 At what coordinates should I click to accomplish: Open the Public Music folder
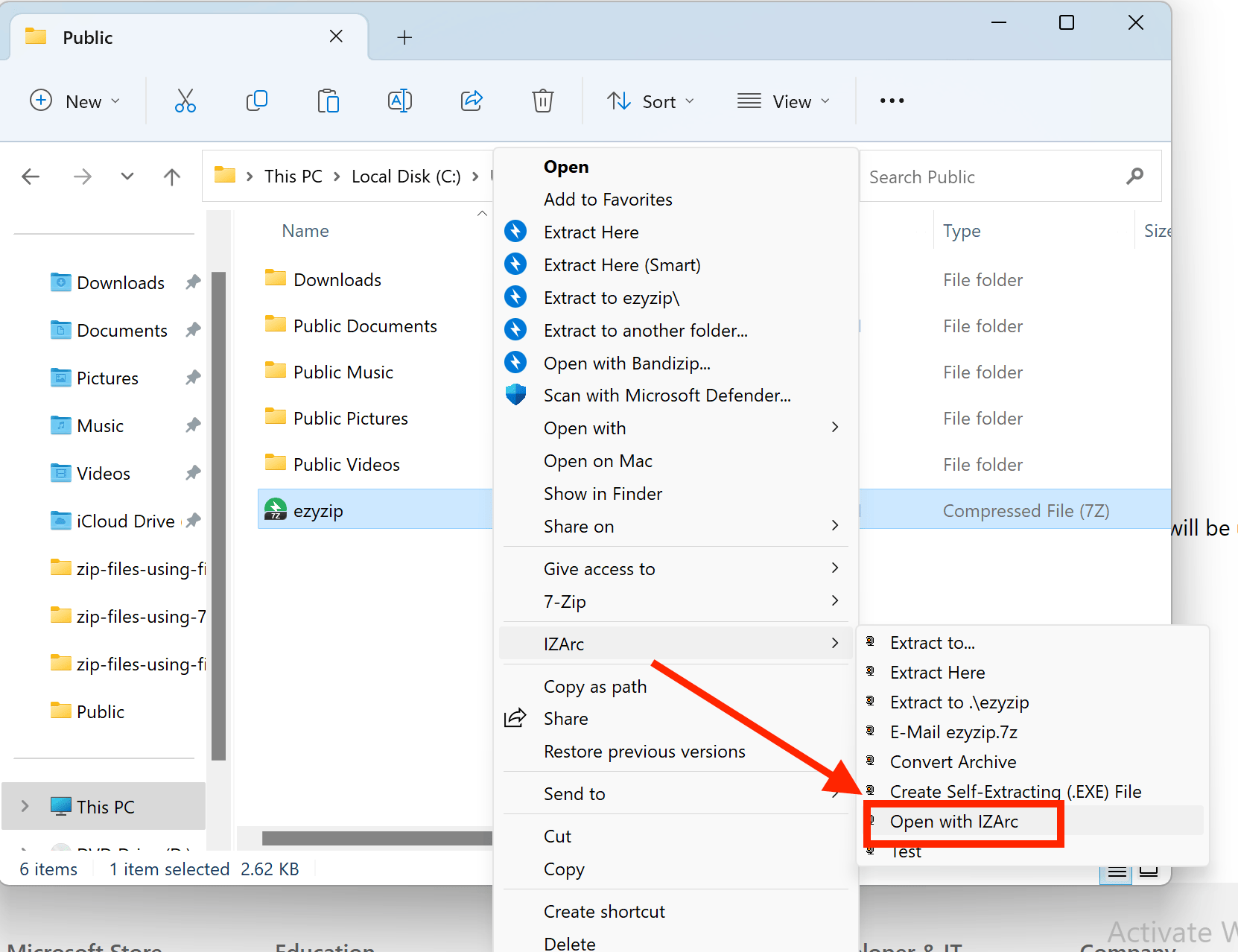point(343,371)
